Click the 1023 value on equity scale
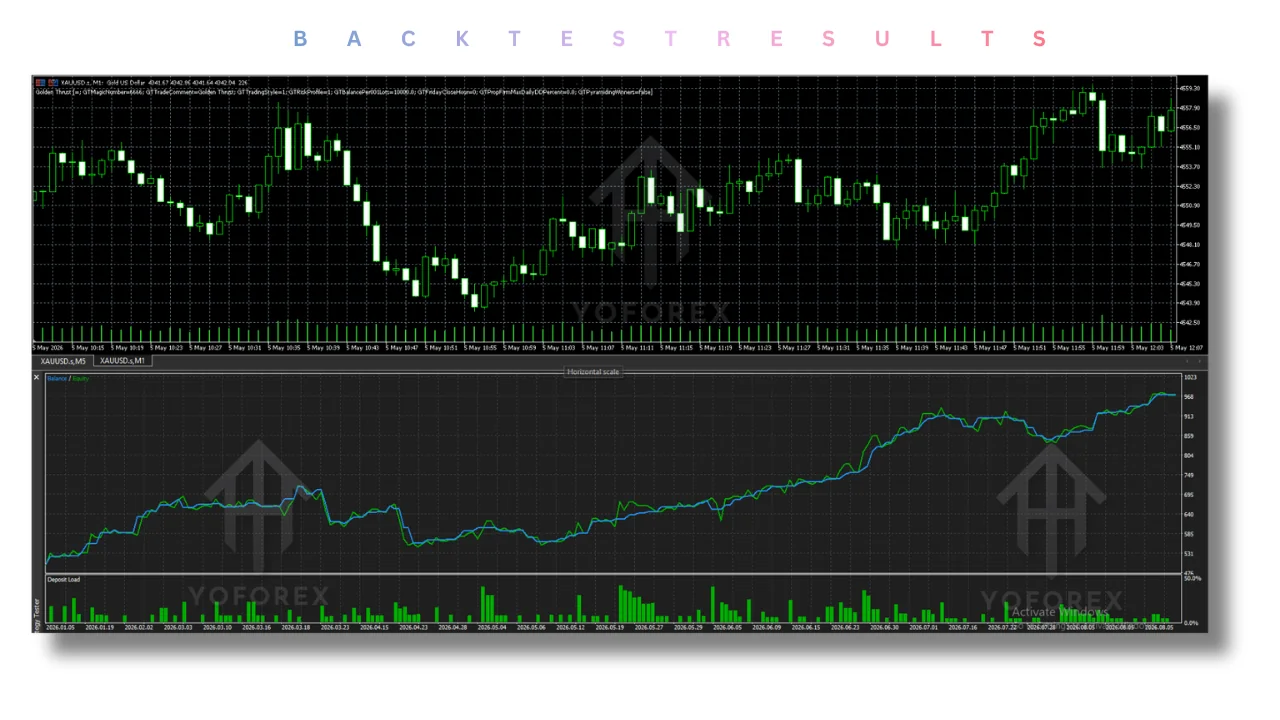Screen dimensions: 1280x720 1190,377
